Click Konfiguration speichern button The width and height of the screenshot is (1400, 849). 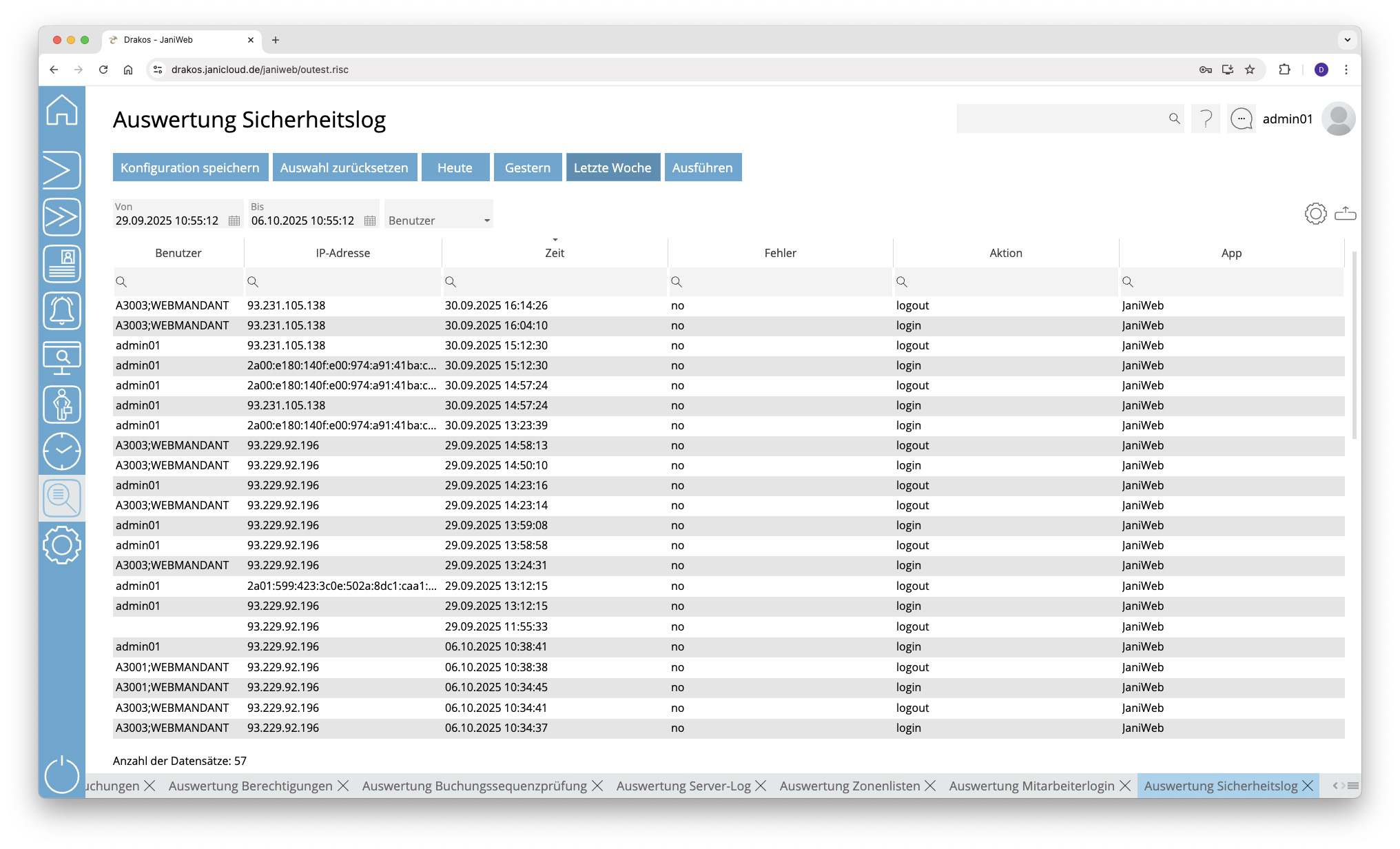(189, 167)
